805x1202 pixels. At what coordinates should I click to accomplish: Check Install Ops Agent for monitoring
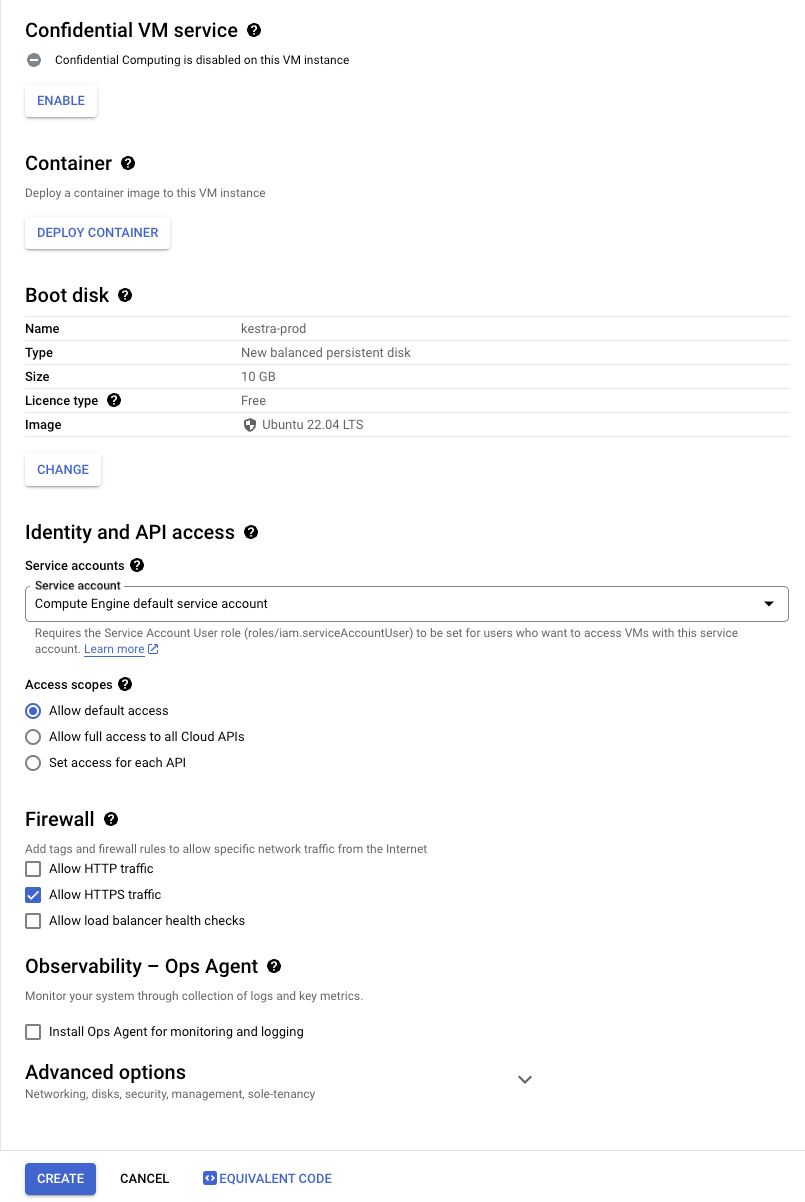pos(33,1032)
